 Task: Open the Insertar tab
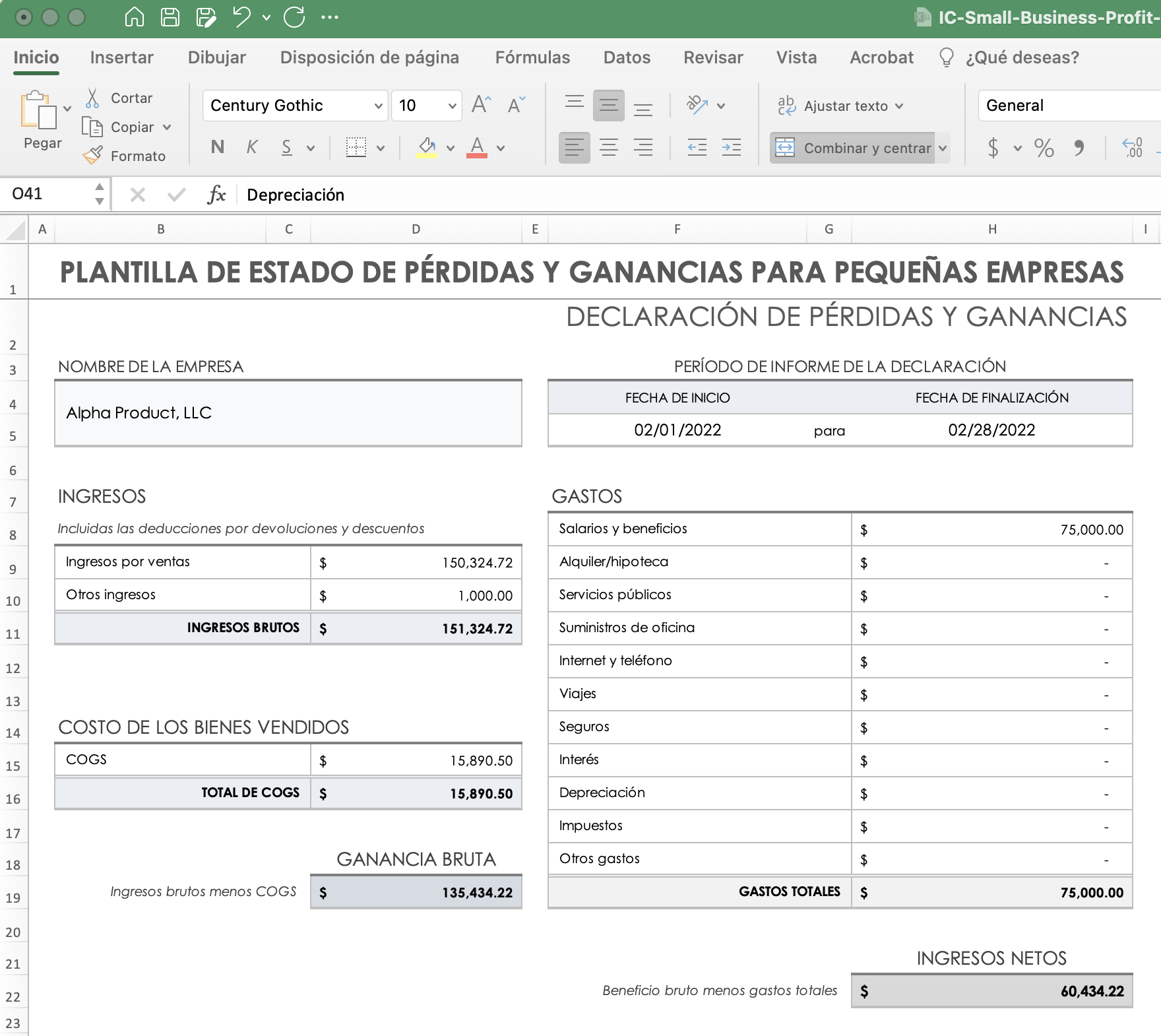(122, 57)
